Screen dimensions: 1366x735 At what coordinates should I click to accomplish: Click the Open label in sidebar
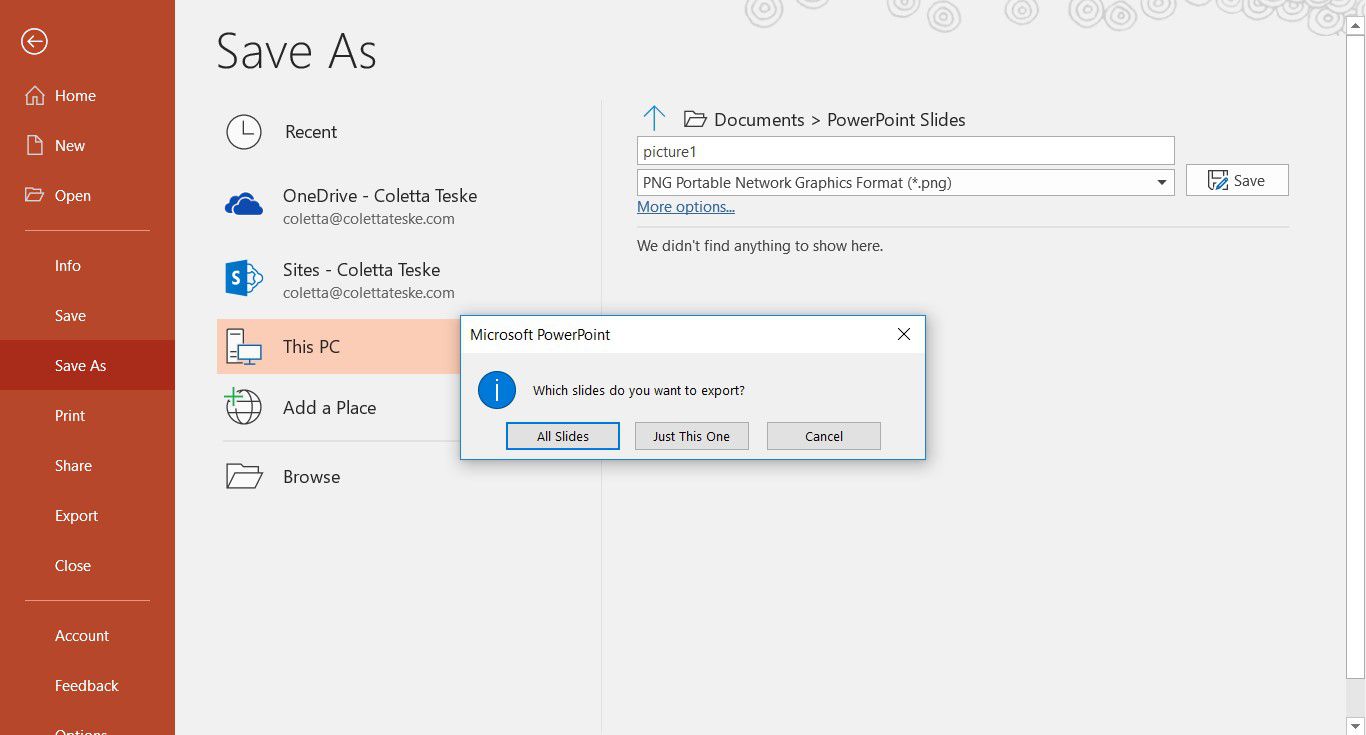73,196
